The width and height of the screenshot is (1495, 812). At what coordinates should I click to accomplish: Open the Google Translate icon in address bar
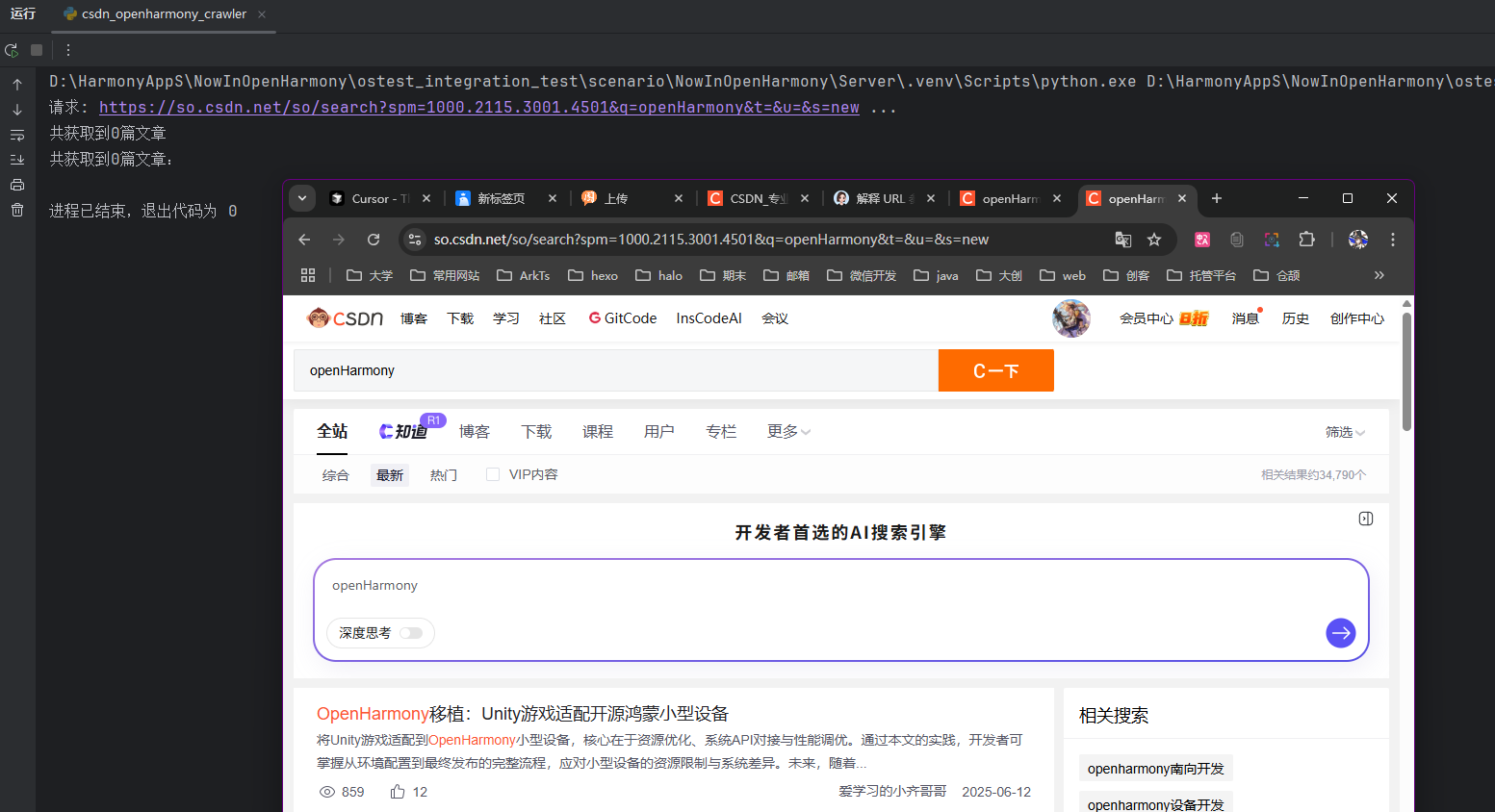(1122, 240)
